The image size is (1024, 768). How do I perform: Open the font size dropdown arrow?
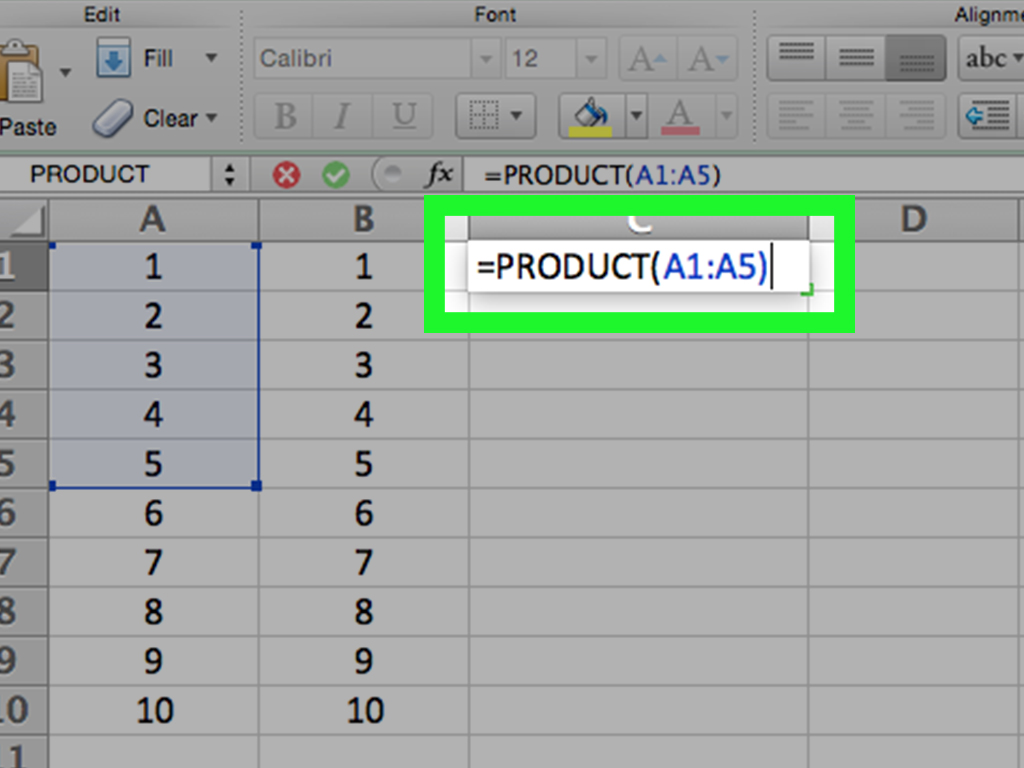click(591, 58)
